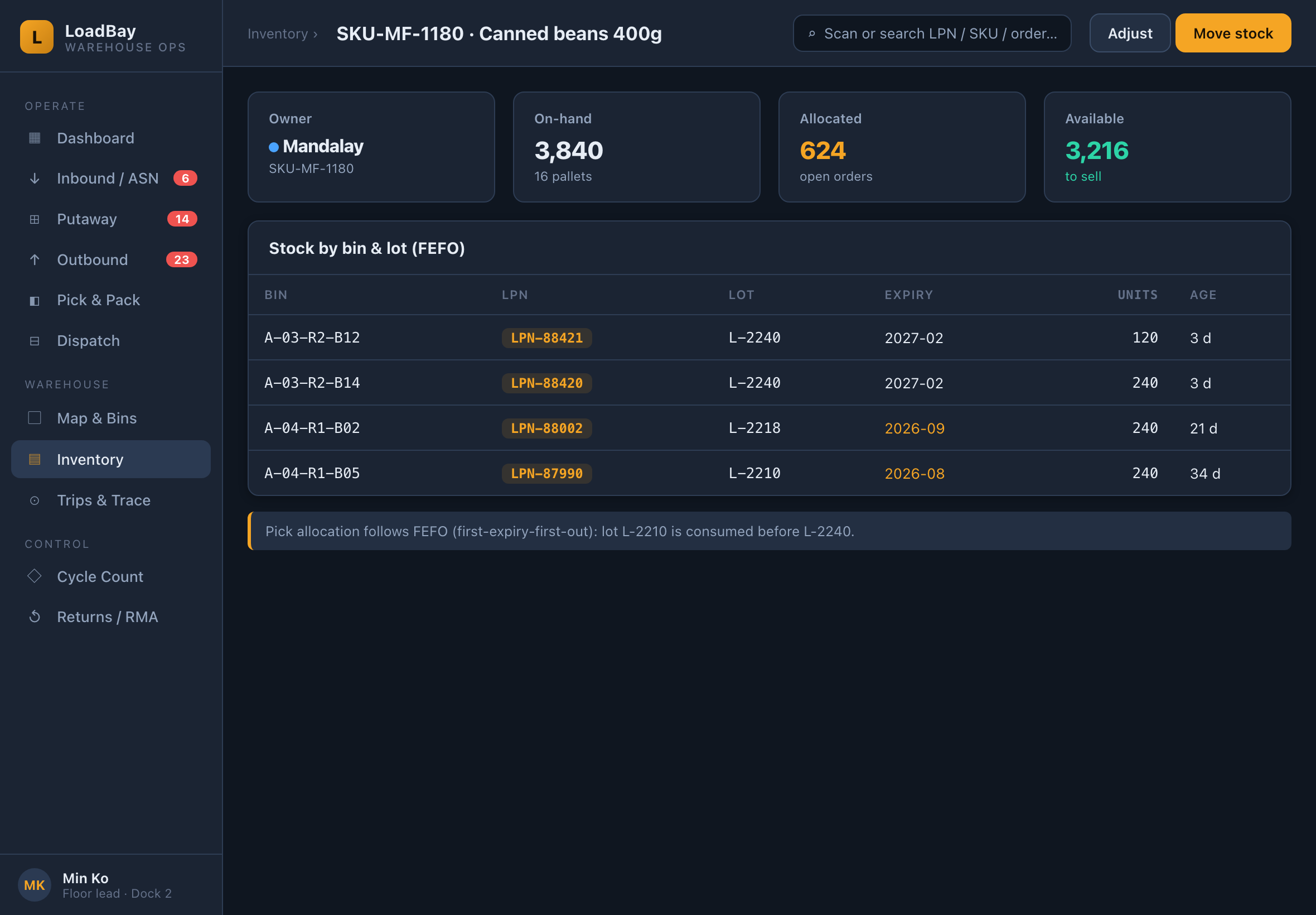This screenshot has width=1316, height=915.
Task: Click expiry 2026-08 value
Action: coord(915,474)
